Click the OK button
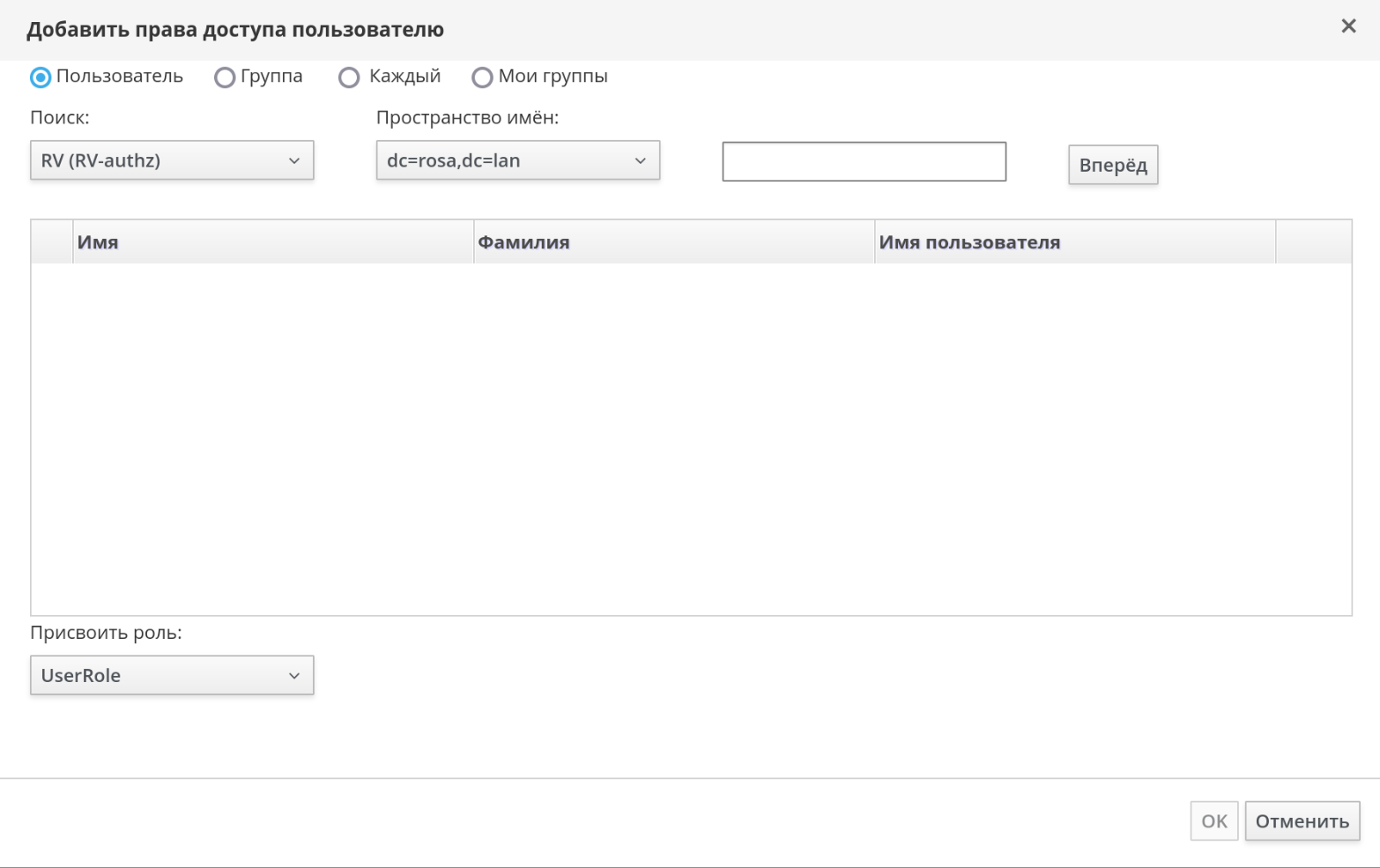 pyautogui.click(x=1213, y=820)
